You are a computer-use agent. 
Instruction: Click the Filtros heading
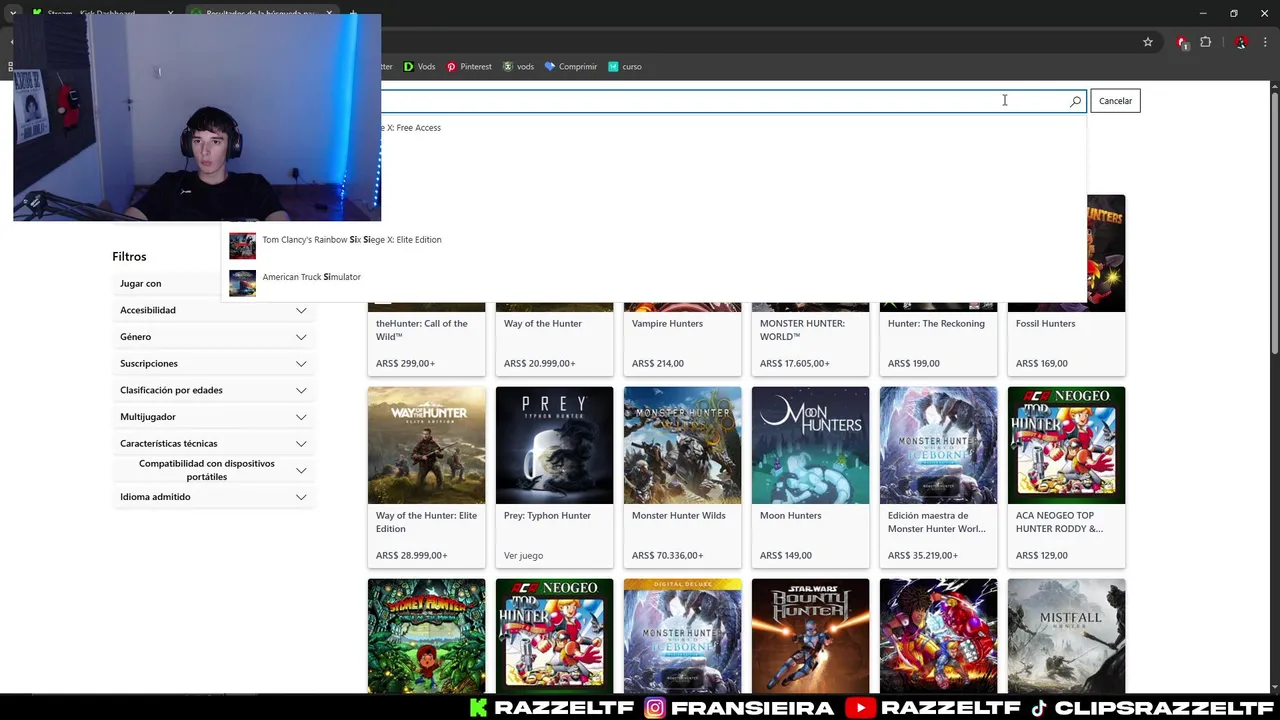click(x=129, y=257)
